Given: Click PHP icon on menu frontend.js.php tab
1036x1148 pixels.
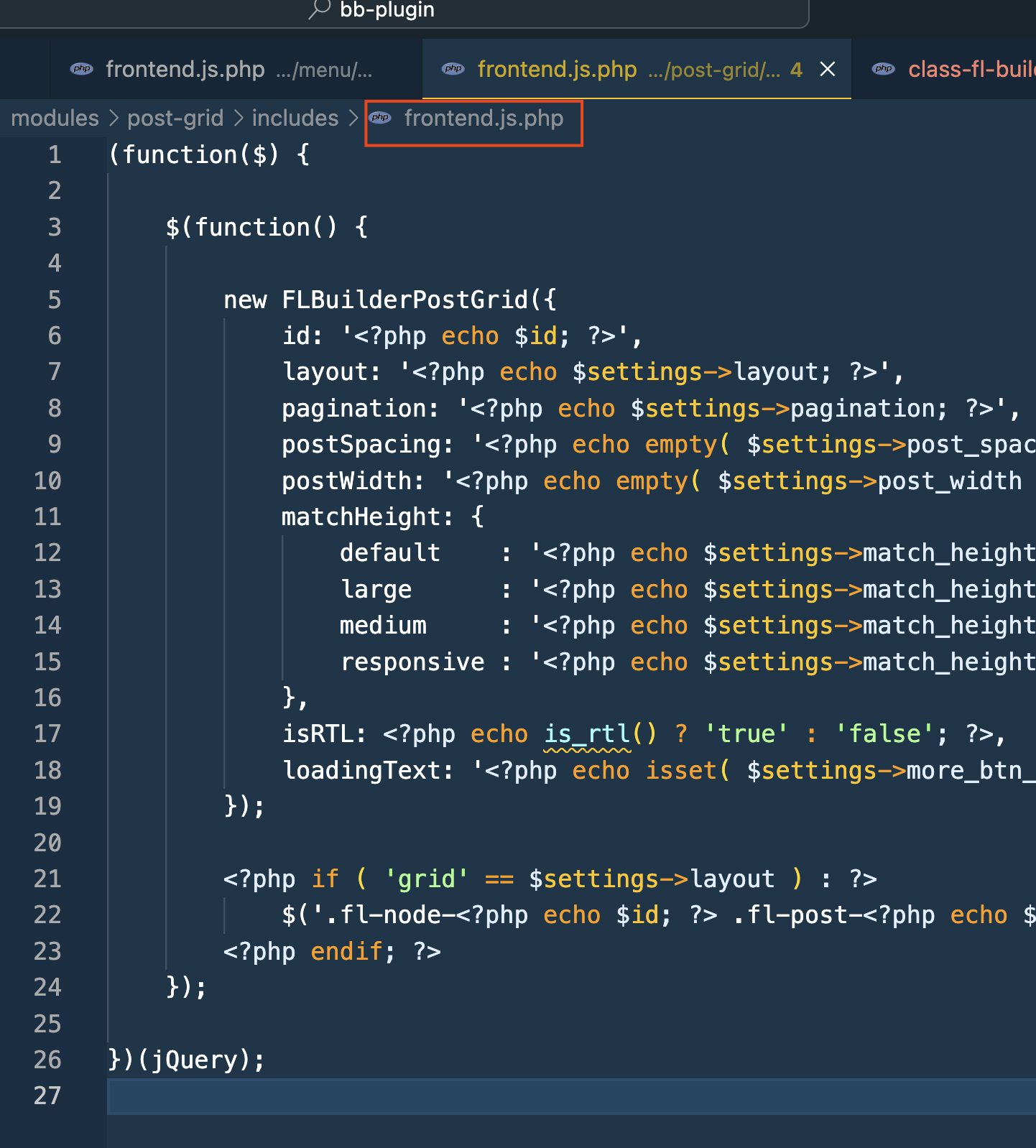Looking at the screenshot, I should click(x=82, y=69).
